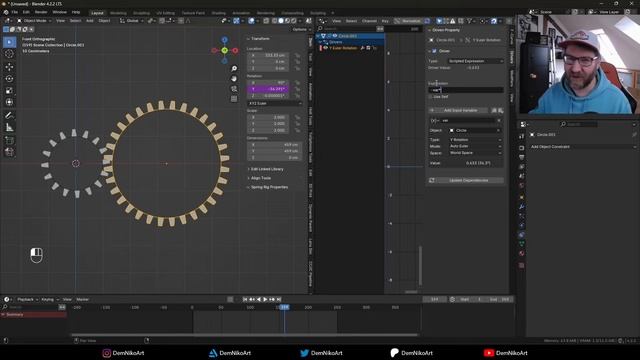The width and height of the screenshot is (640, 360).
Task: Click the Twitter DemNikoArt logo
Action: tap(304, 353)
